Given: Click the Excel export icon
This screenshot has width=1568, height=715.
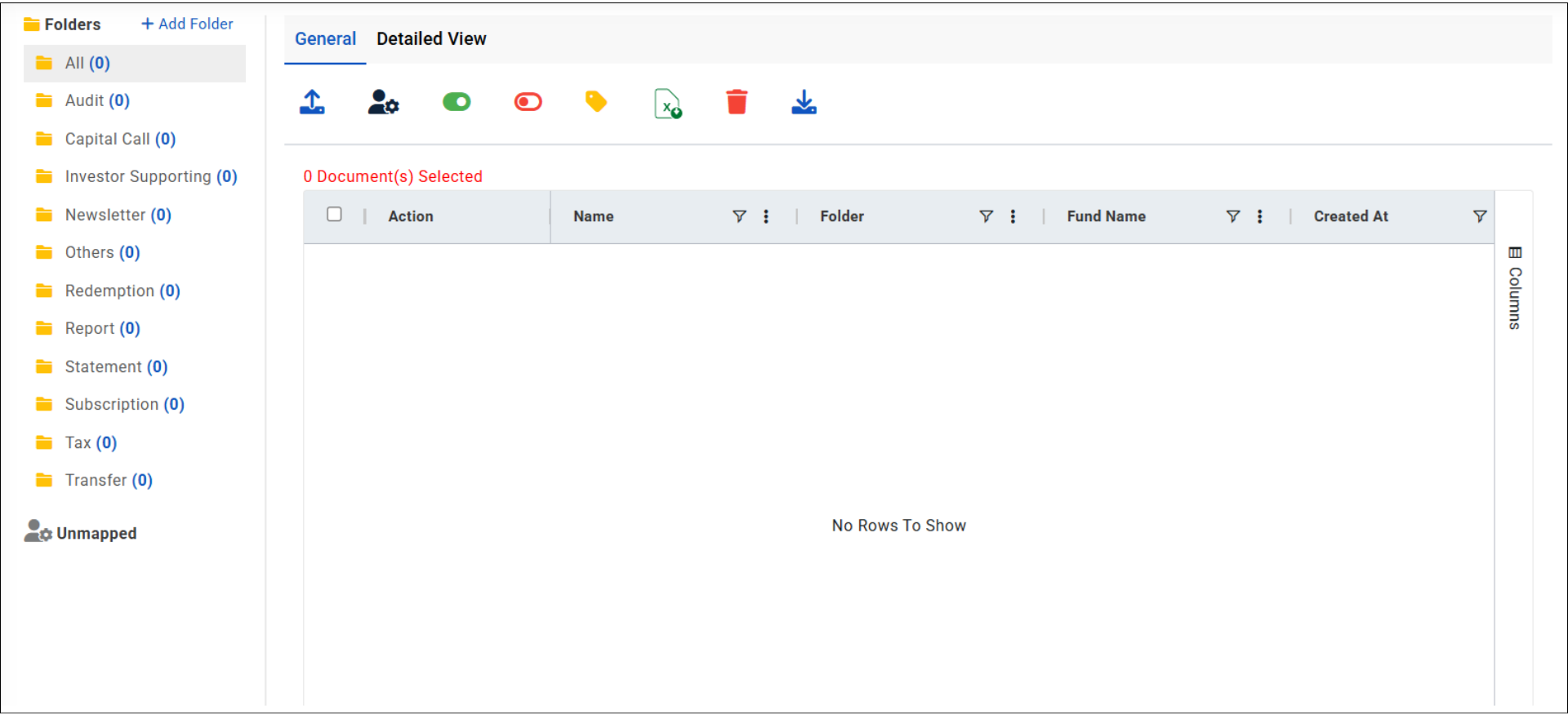Looking at the screenshot, I should click(667, 104).
